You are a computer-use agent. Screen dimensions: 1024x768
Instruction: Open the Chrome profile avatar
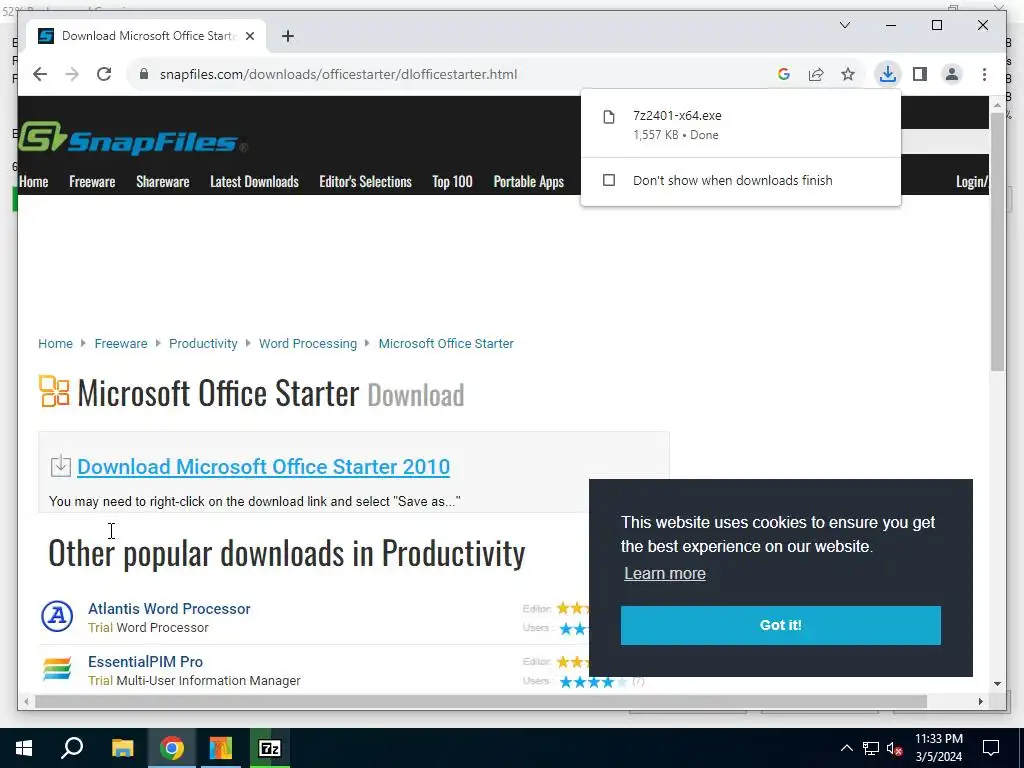click(952, 74)
